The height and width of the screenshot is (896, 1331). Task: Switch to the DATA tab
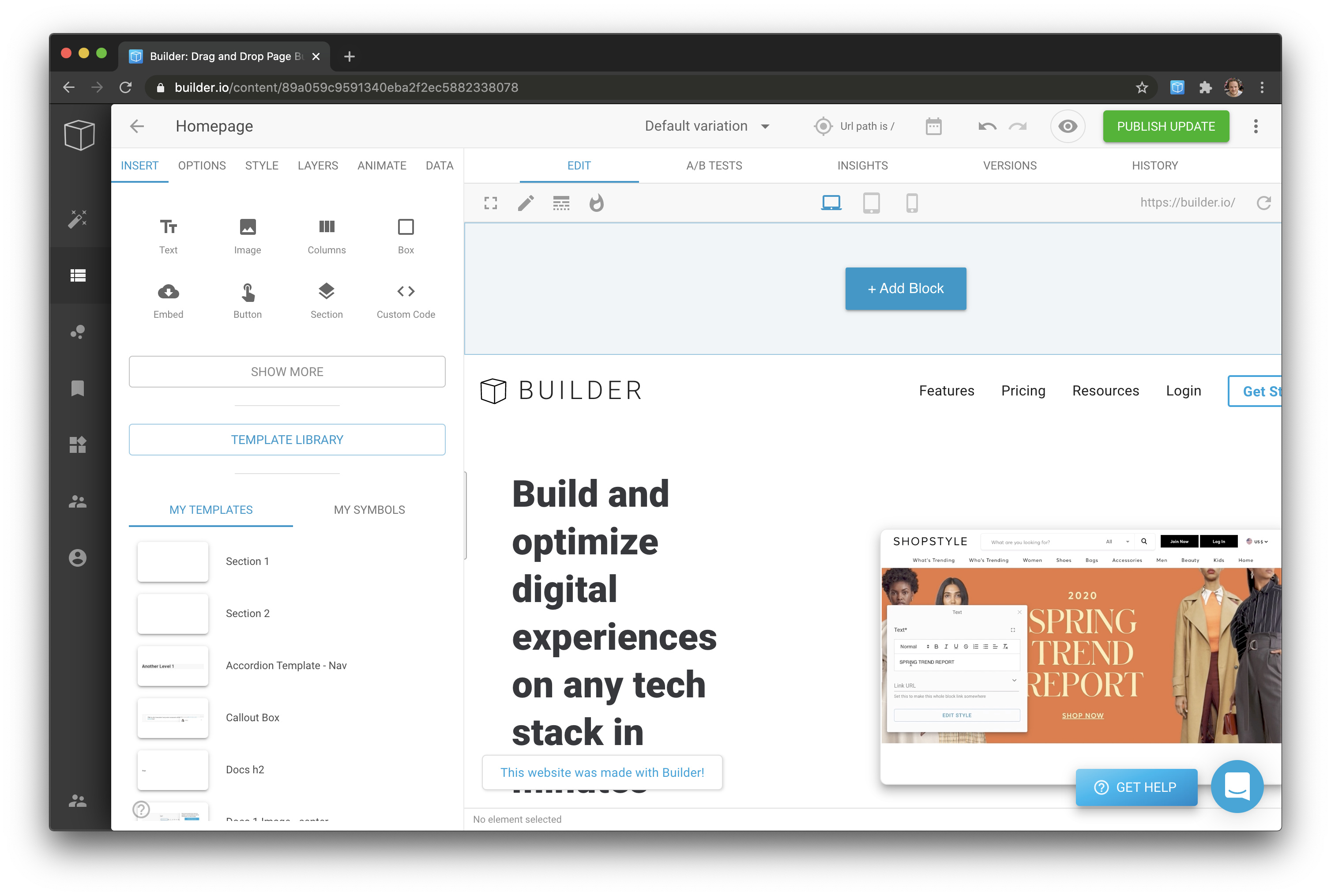440,166
